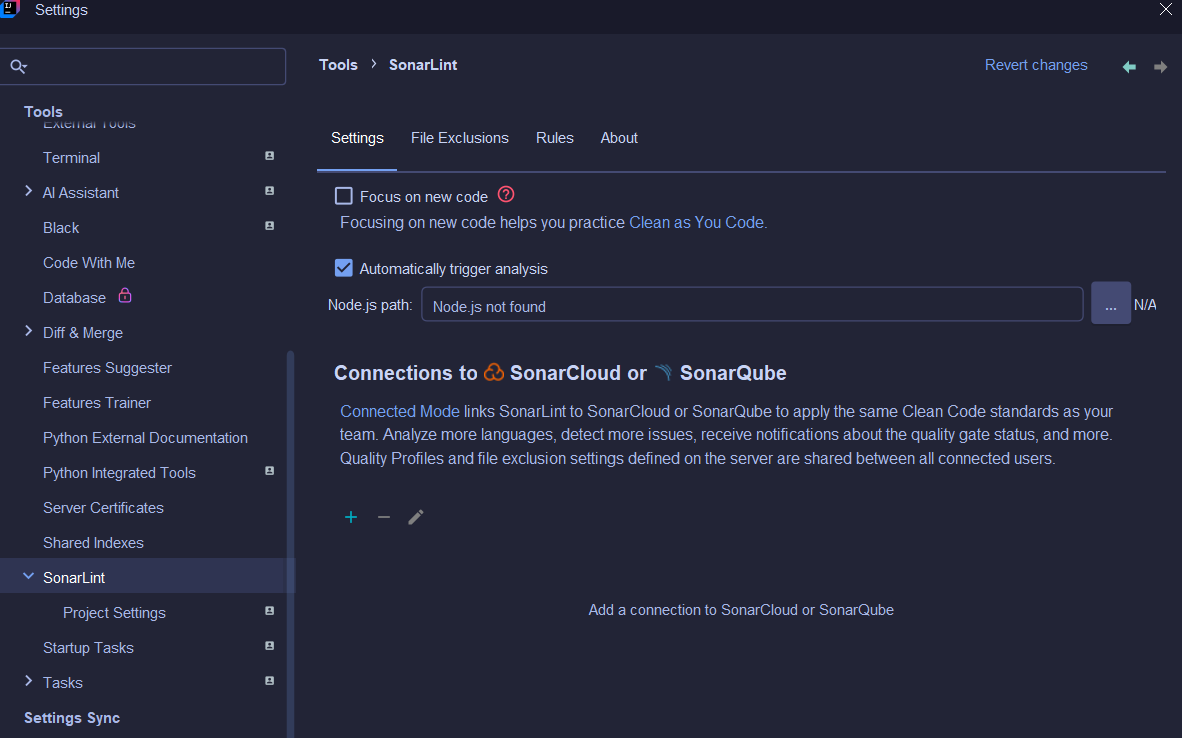This screenshot has width=1182, height=738.
Task: Select the Tasks tree item
Action: tap(63, 683)
